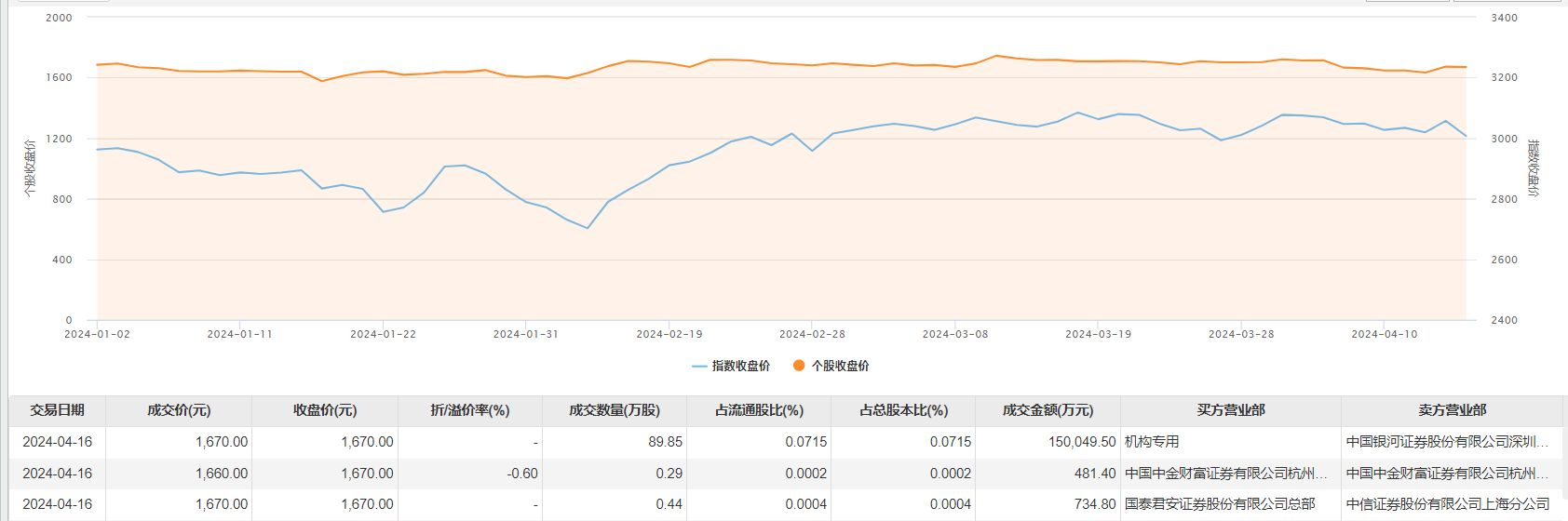Click the blue line legend marker
This screenshot has width=1568, height=521.
700,367
